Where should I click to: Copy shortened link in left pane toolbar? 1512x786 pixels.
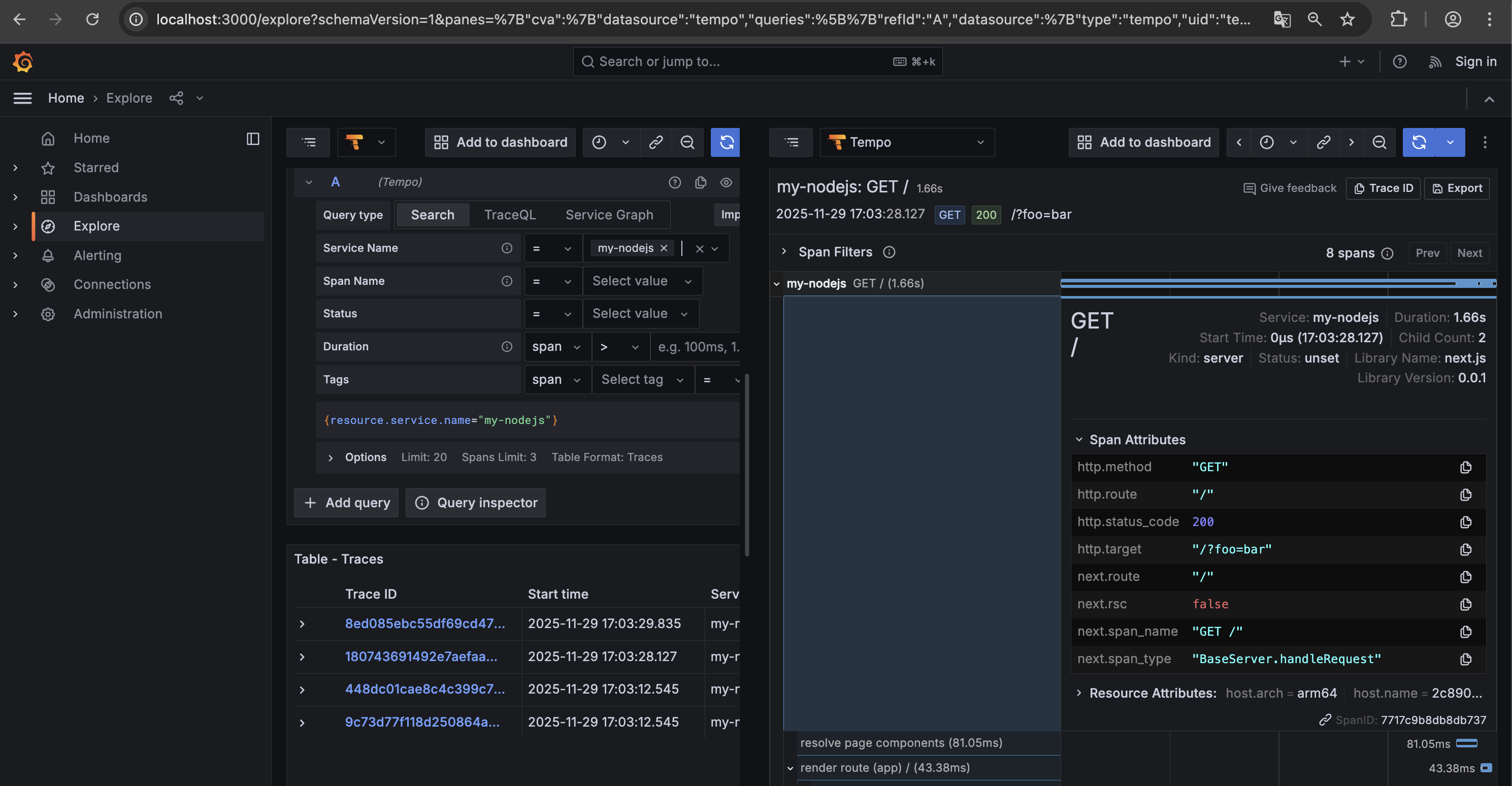655,142
